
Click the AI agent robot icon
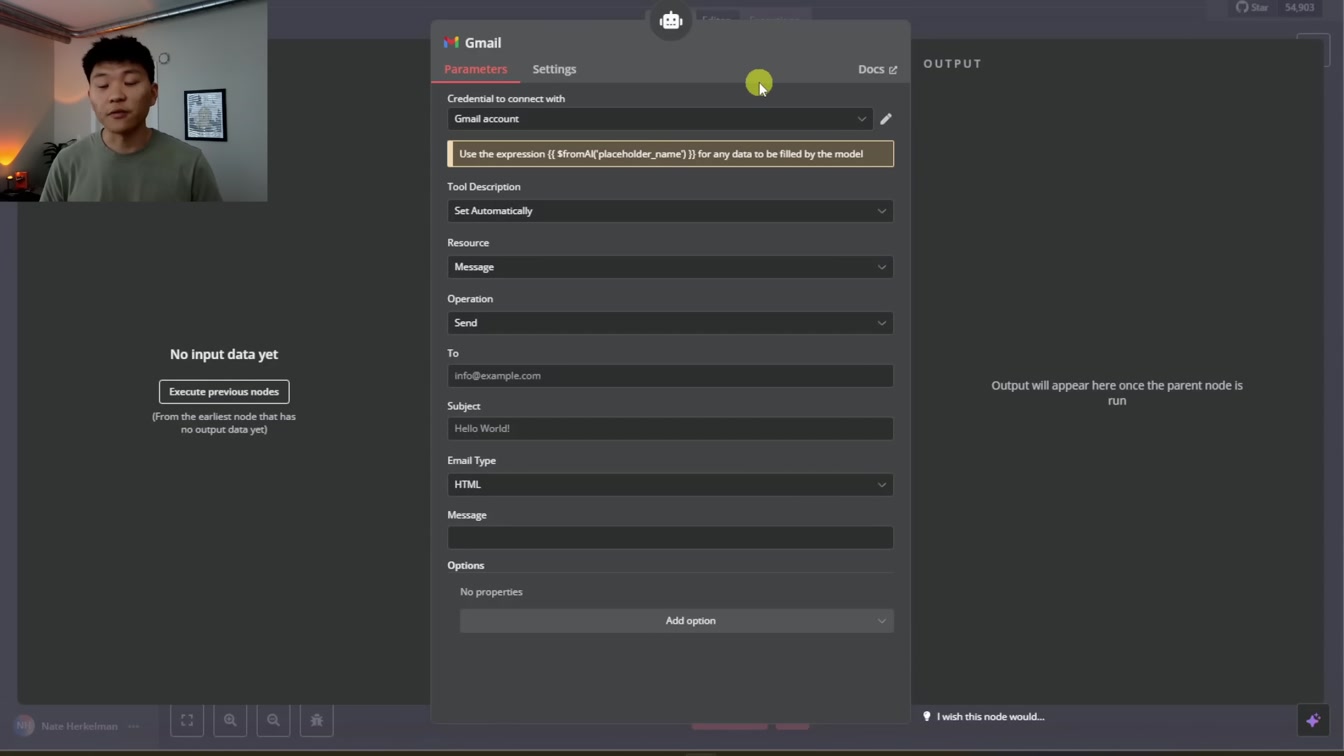tap(671, 21)
